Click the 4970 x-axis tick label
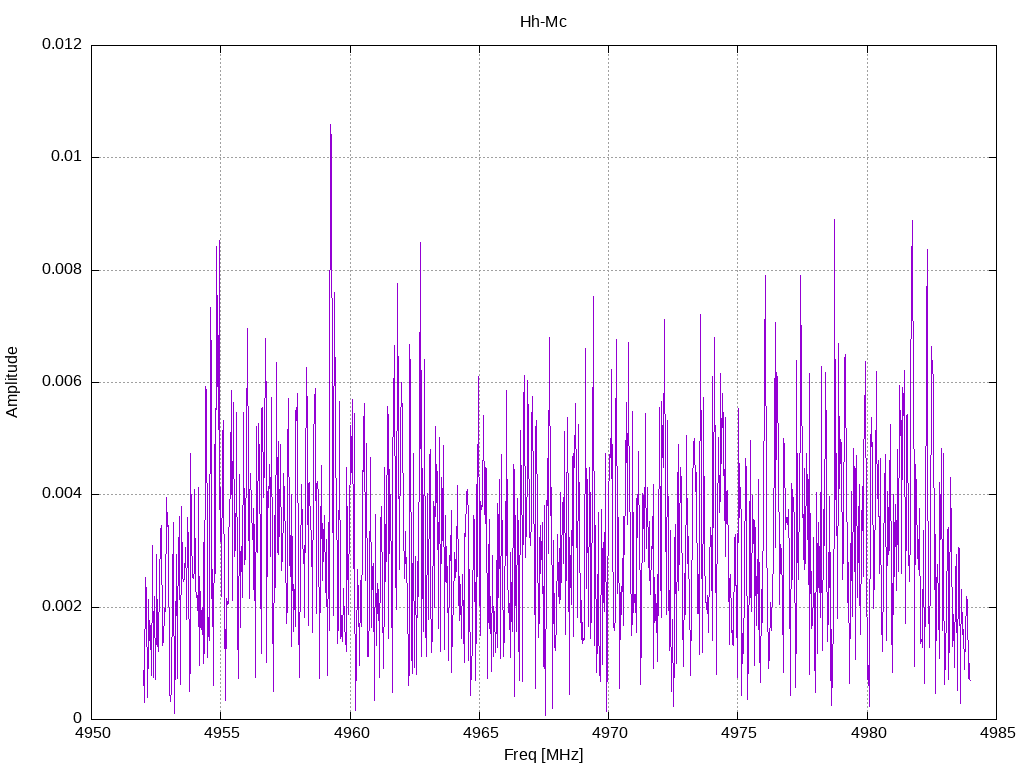The width and height of the screenshot is (1024, 768). (x=609, y=733)
